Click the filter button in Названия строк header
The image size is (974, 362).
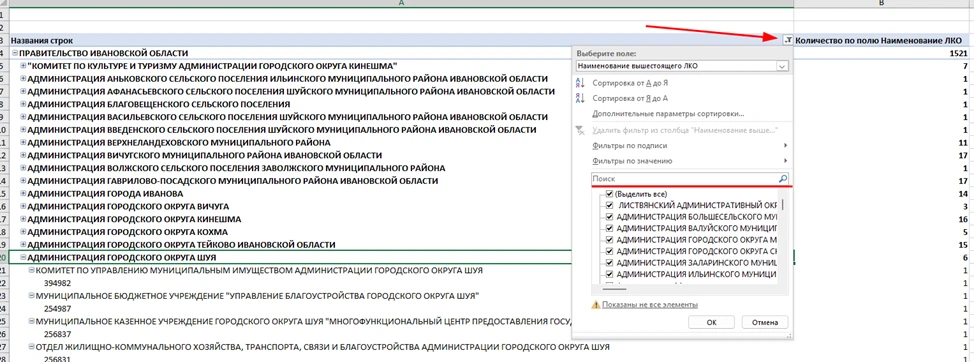coord(788,40)
